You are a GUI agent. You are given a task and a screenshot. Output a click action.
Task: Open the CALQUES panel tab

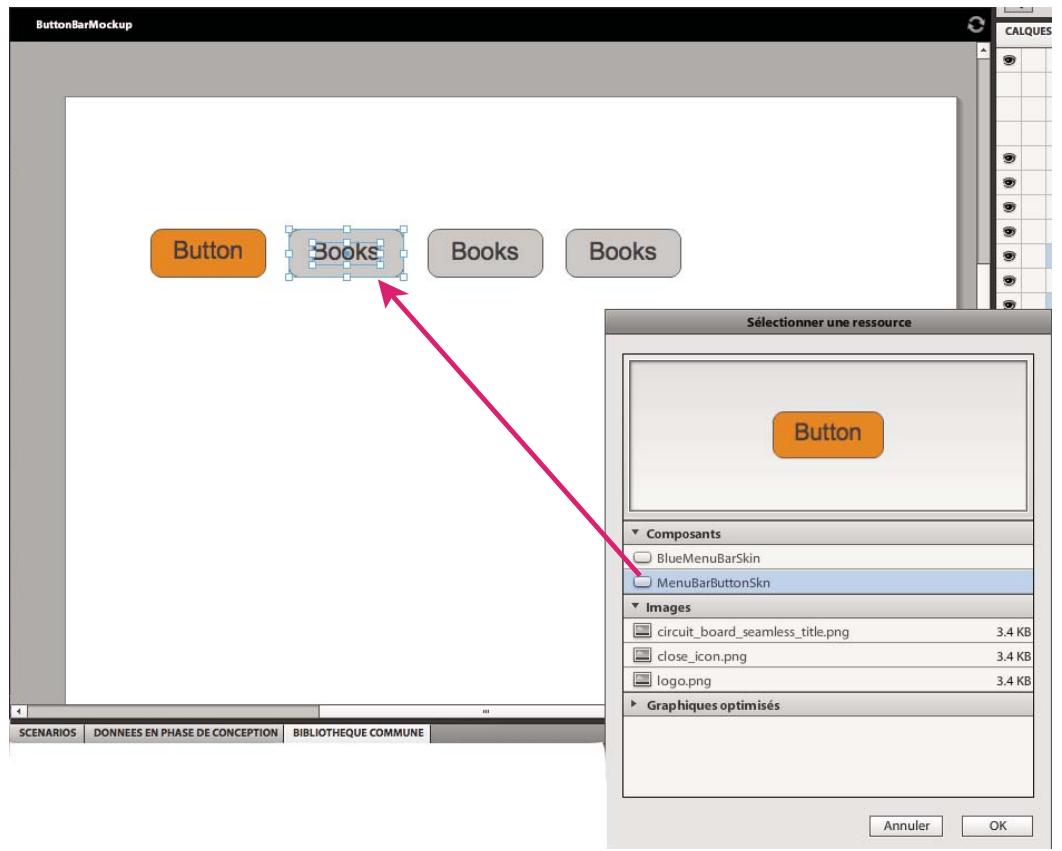pyautogui.click(x=1027, y=31)
